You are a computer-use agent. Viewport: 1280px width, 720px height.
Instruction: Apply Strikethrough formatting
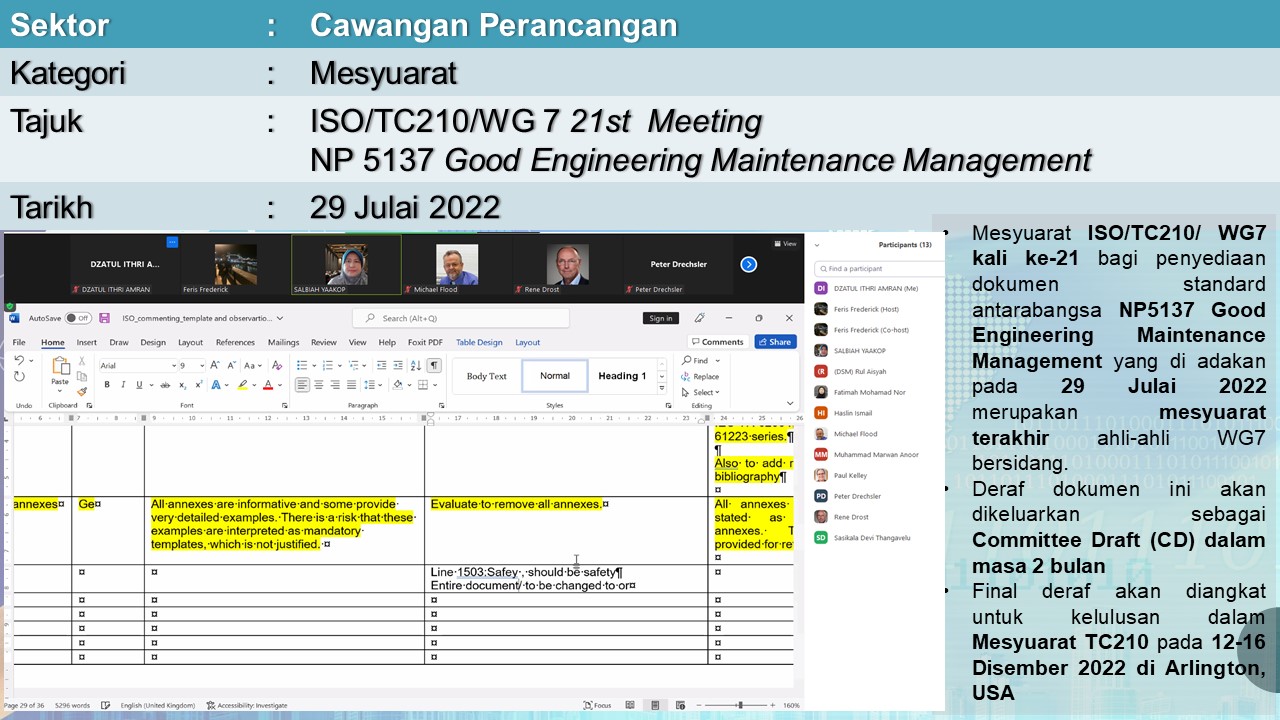click(x=165, y=385)
